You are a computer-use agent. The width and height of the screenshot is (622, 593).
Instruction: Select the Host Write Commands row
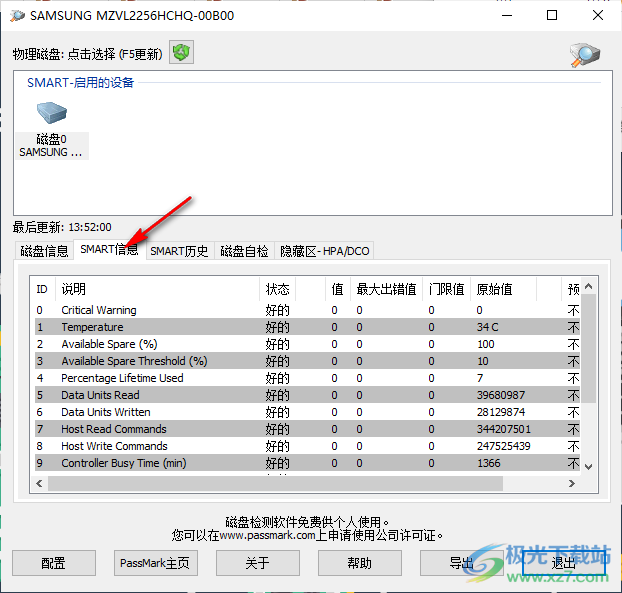coord(307,446)
